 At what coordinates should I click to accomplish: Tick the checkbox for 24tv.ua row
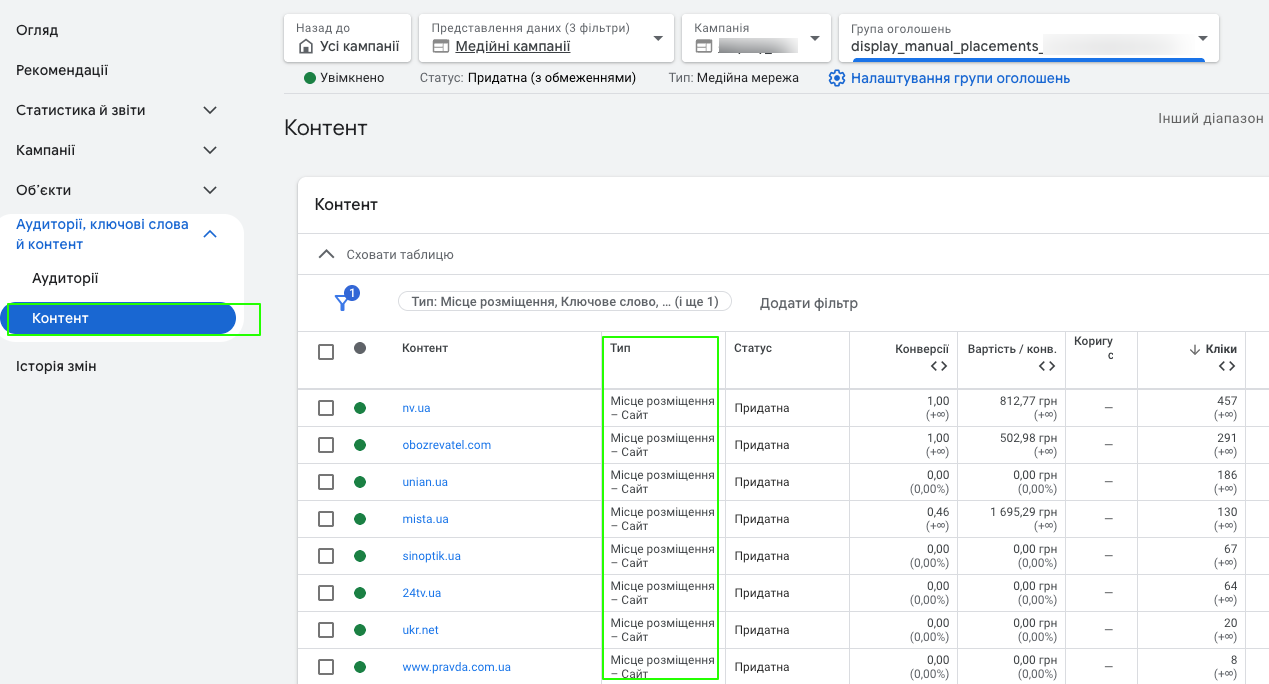[326, 593]
